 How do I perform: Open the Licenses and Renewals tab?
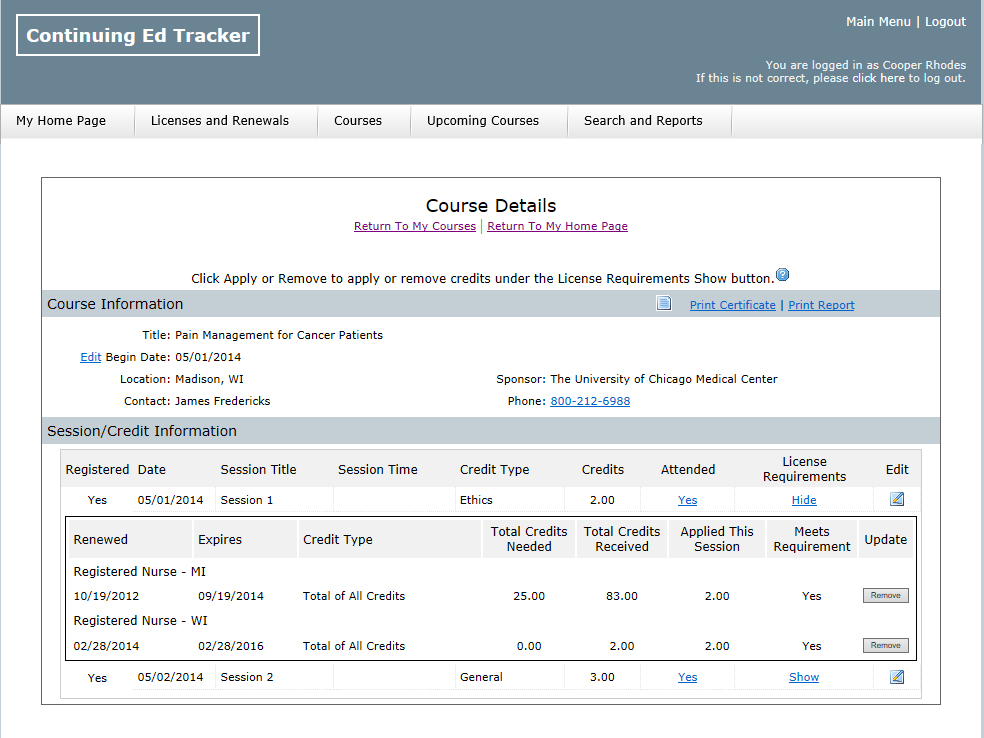pos(220,121)
